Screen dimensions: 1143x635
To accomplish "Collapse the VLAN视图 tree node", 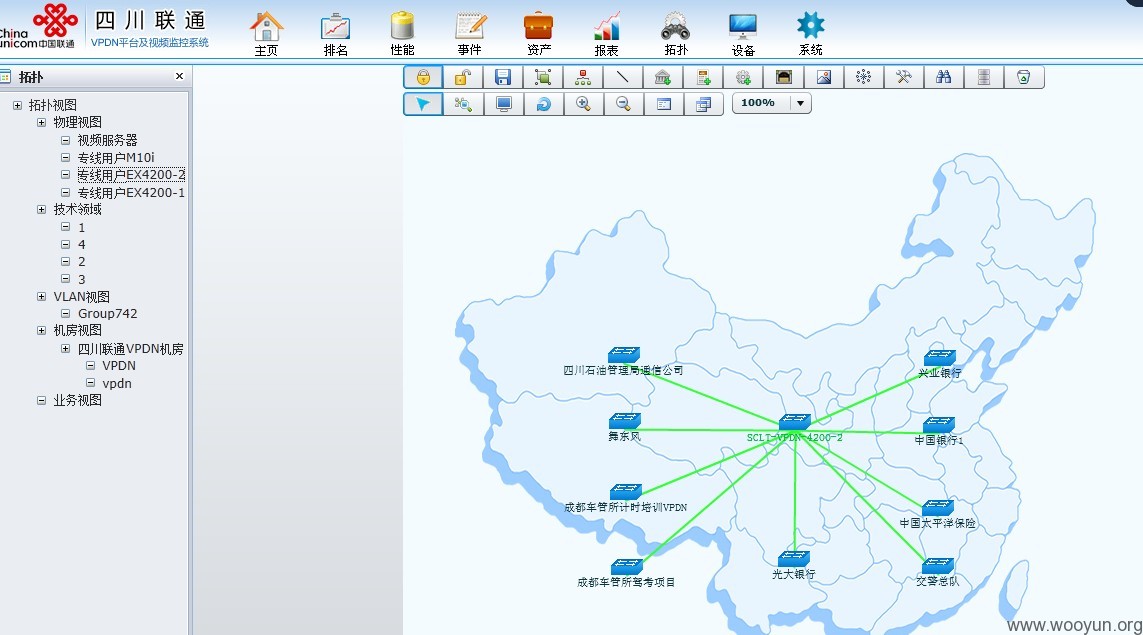I will click(42, 297).
